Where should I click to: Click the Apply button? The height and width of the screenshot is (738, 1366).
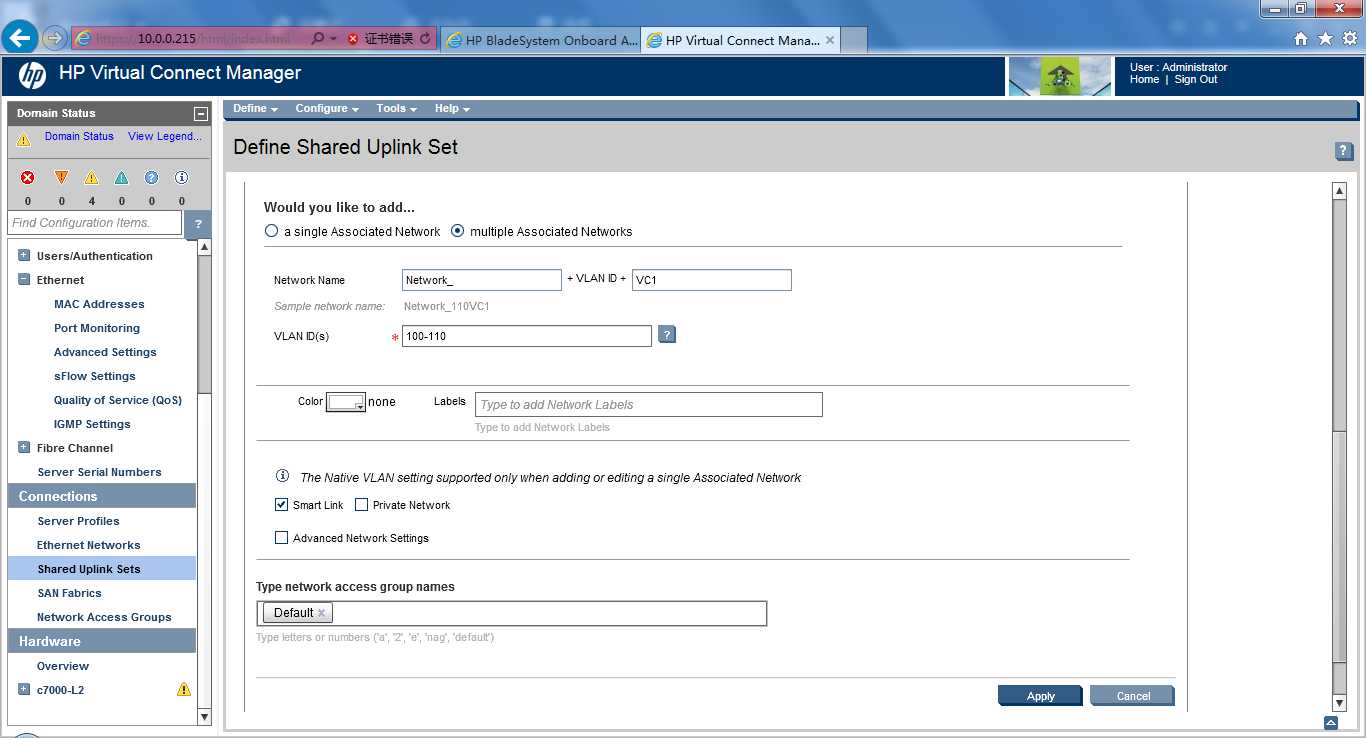(1040, 696)
